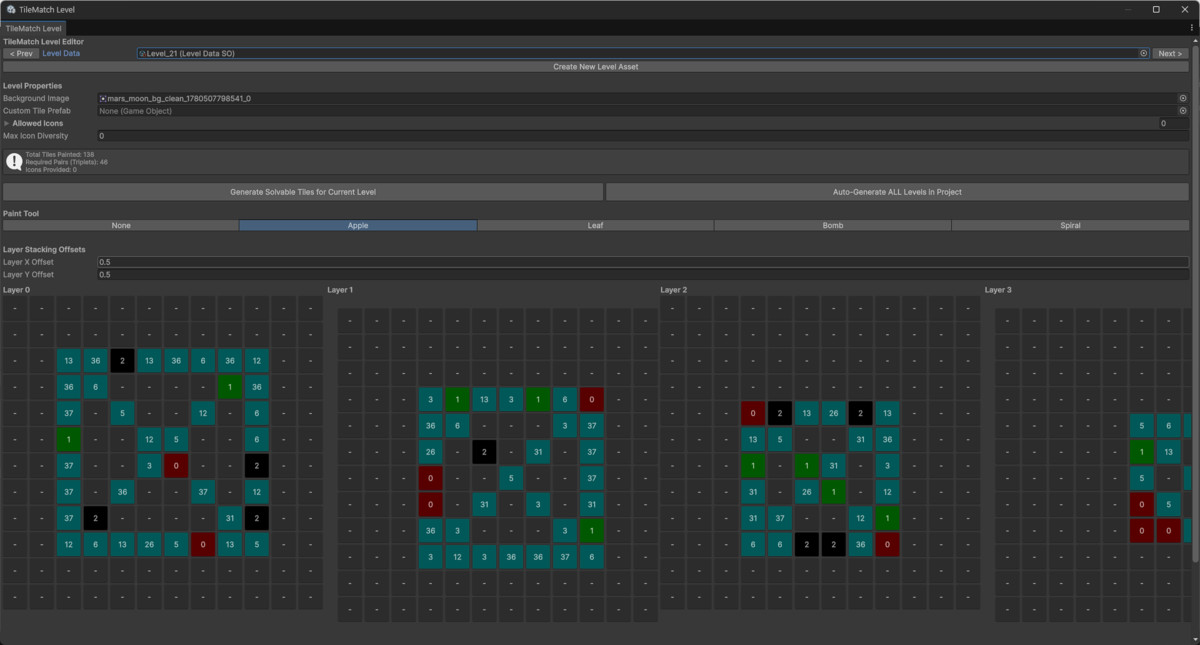Image resolution: width=1200 pixels, height=645 pixels.
Task: Maximize the TileMatch Level window
Action: coord(1156,9)
